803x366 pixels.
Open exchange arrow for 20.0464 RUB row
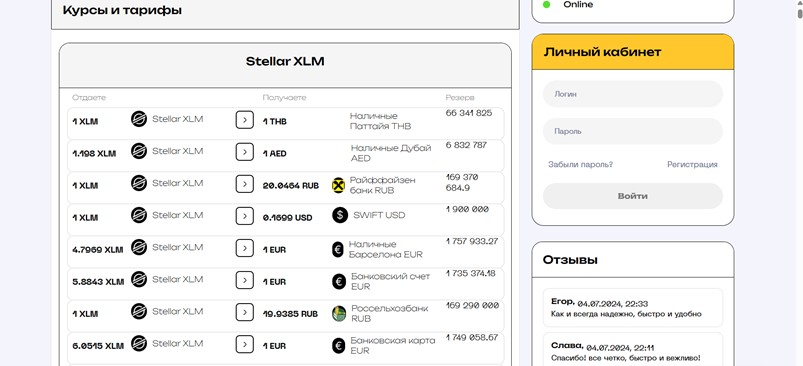tap(245, 184)
